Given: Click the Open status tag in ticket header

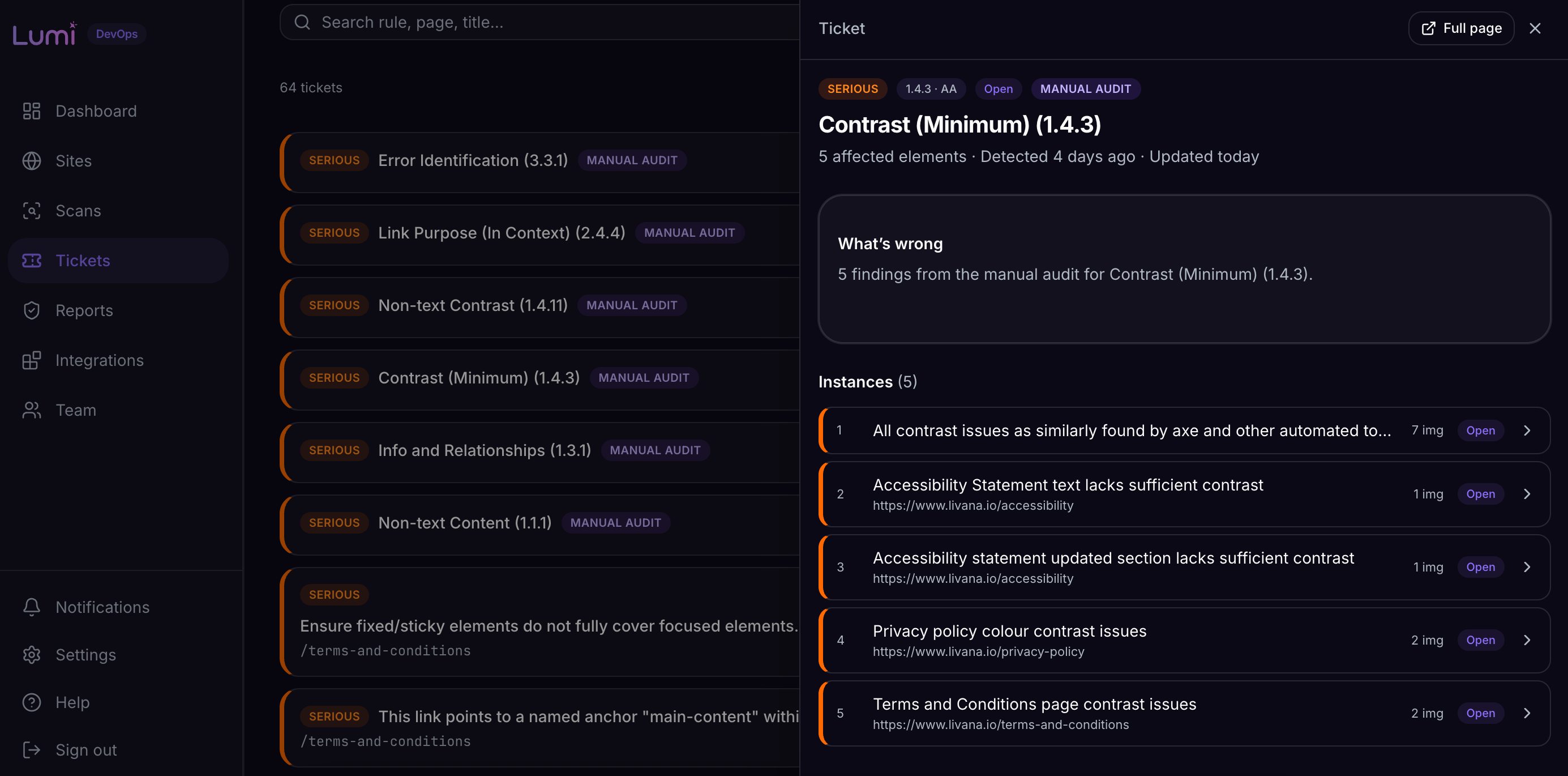Looking at the screenshot, I should pyautogui.click(x=999, y=89).
